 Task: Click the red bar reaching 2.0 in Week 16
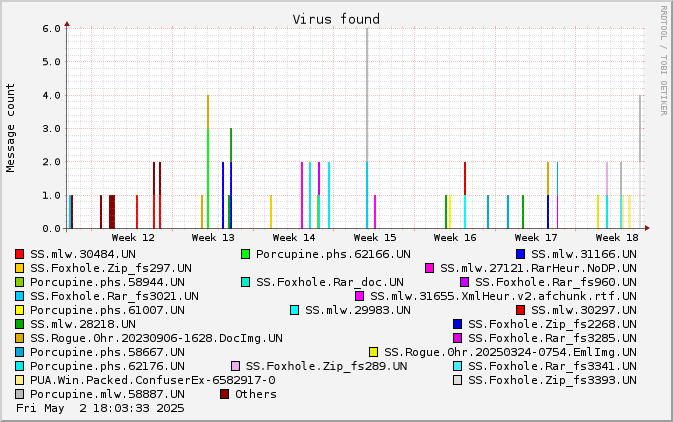click(x=465, y=179)
